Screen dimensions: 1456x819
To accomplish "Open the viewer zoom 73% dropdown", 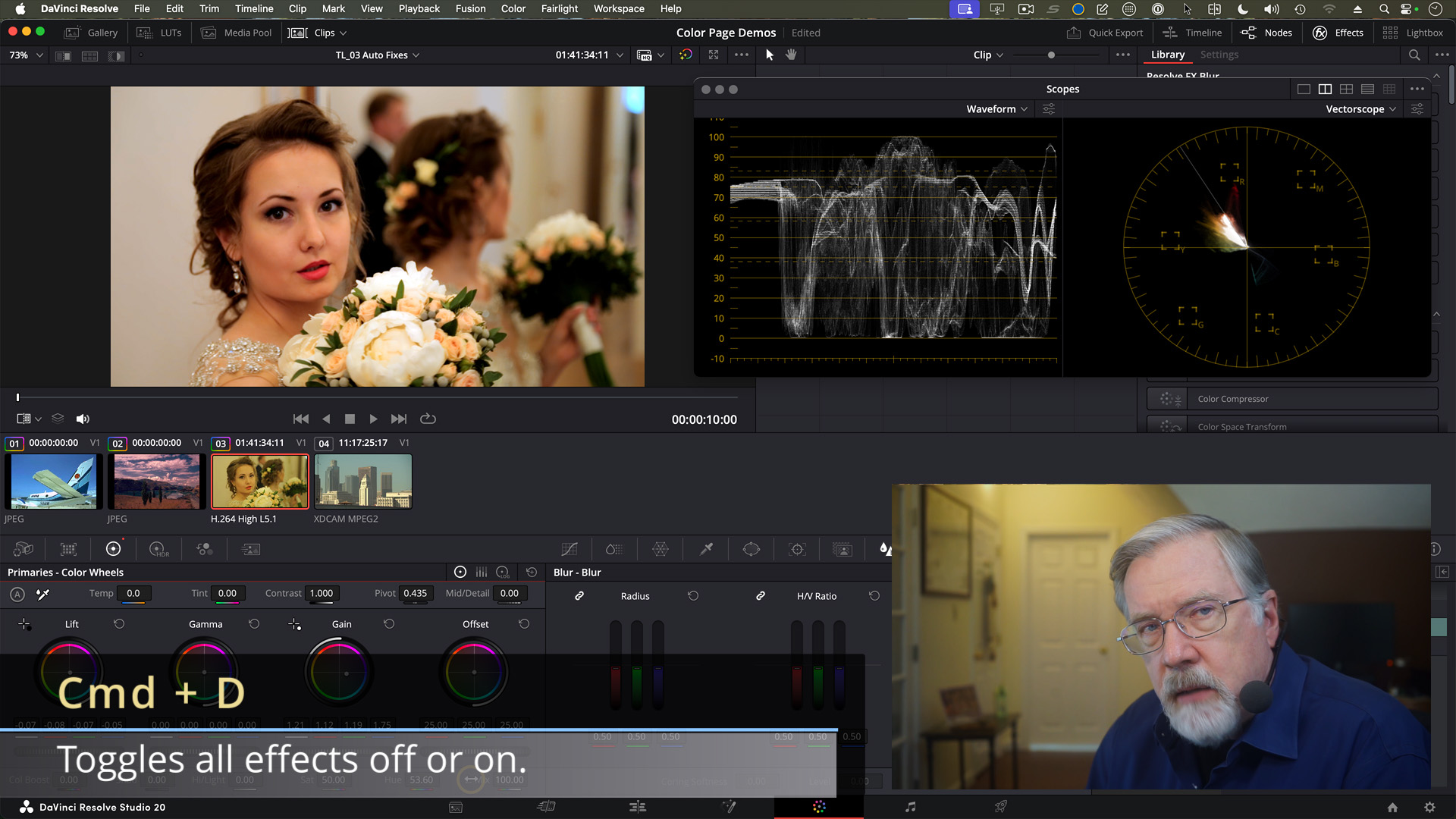I will [x=26, y=55].
